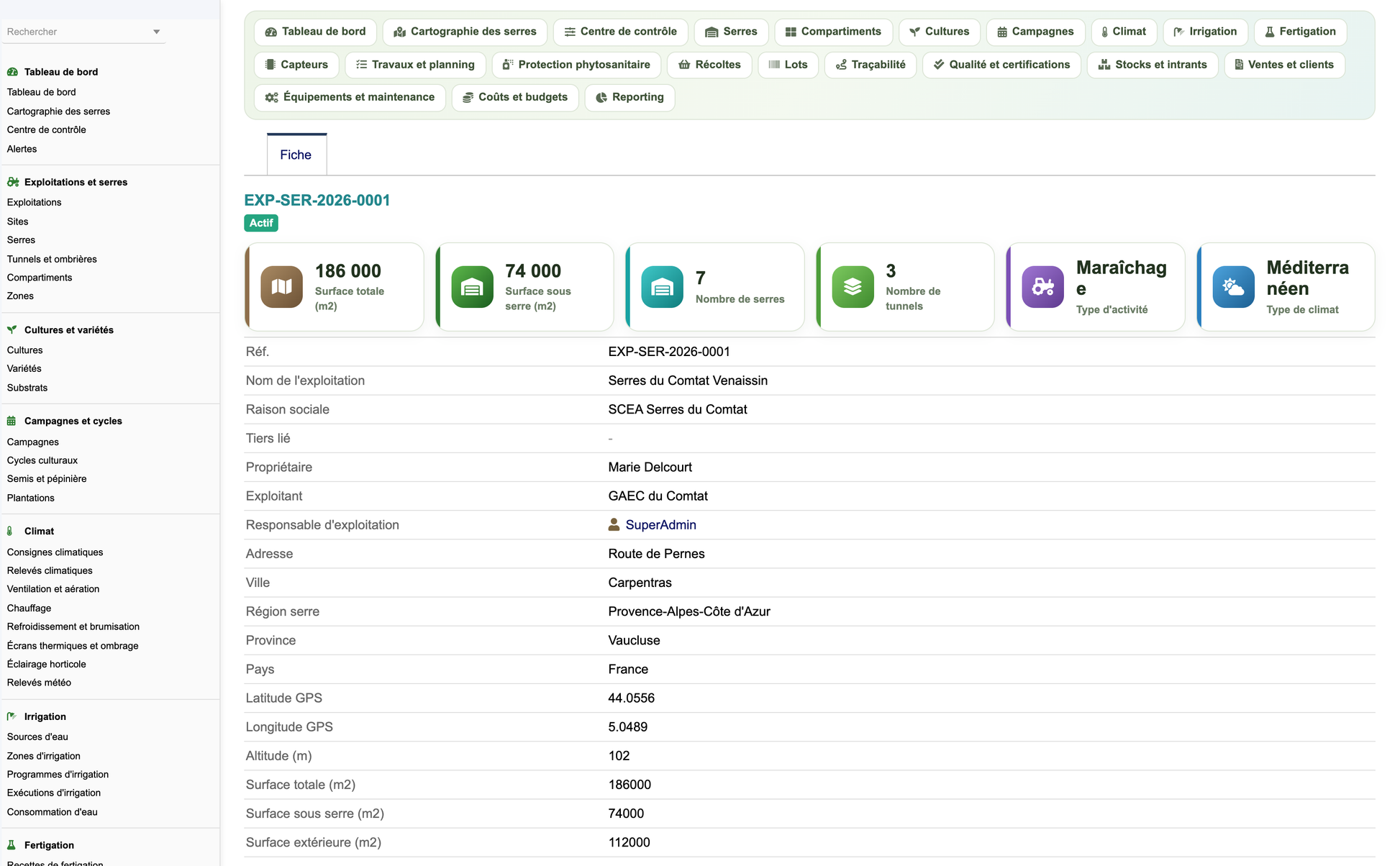Open Semis et pépinière in sidebar
This screenshot has width=1400, height=866.
click(x=47, y=478)
